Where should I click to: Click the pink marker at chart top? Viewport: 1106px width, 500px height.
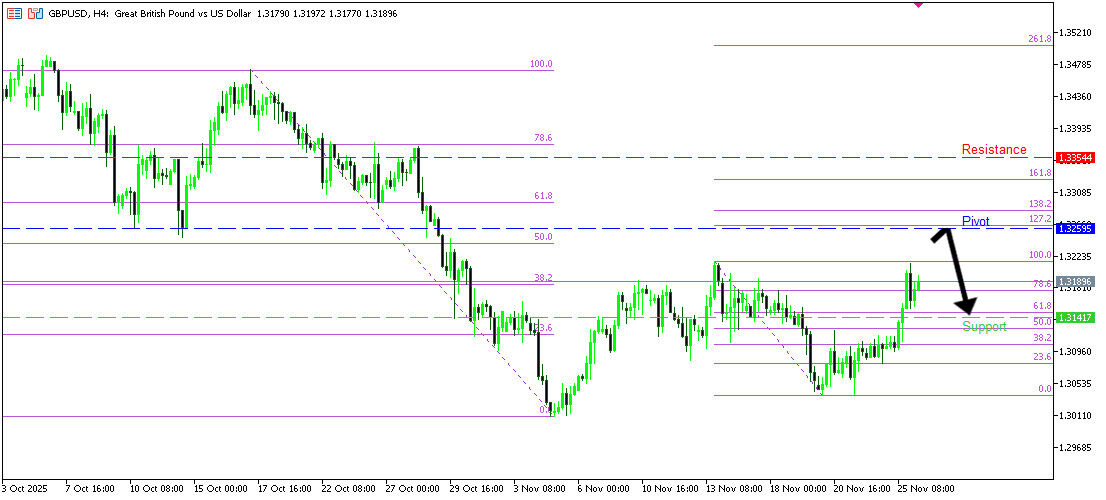[x=918, y=4]
